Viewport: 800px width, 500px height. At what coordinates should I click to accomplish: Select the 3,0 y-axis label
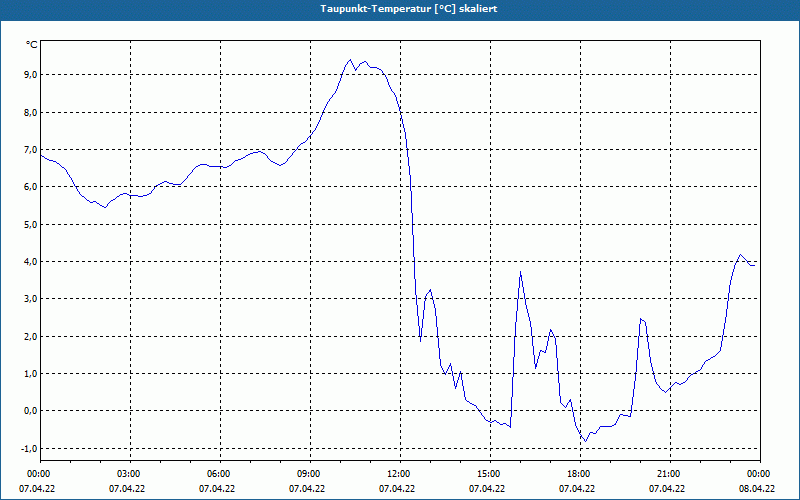click(x=30, y=299)
